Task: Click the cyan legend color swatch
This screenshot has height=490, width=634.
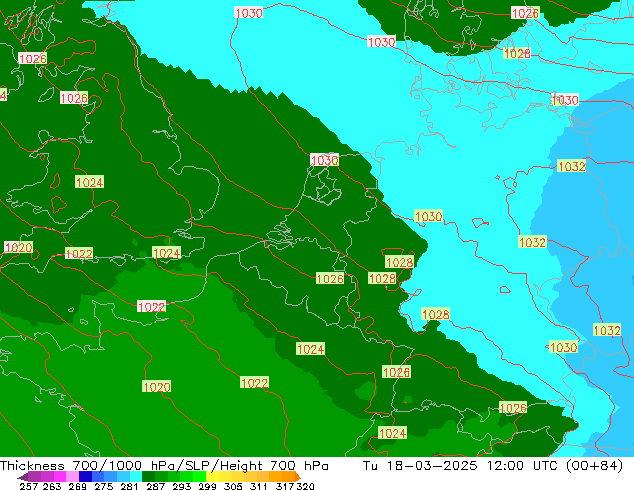Action: click(136, 476)
